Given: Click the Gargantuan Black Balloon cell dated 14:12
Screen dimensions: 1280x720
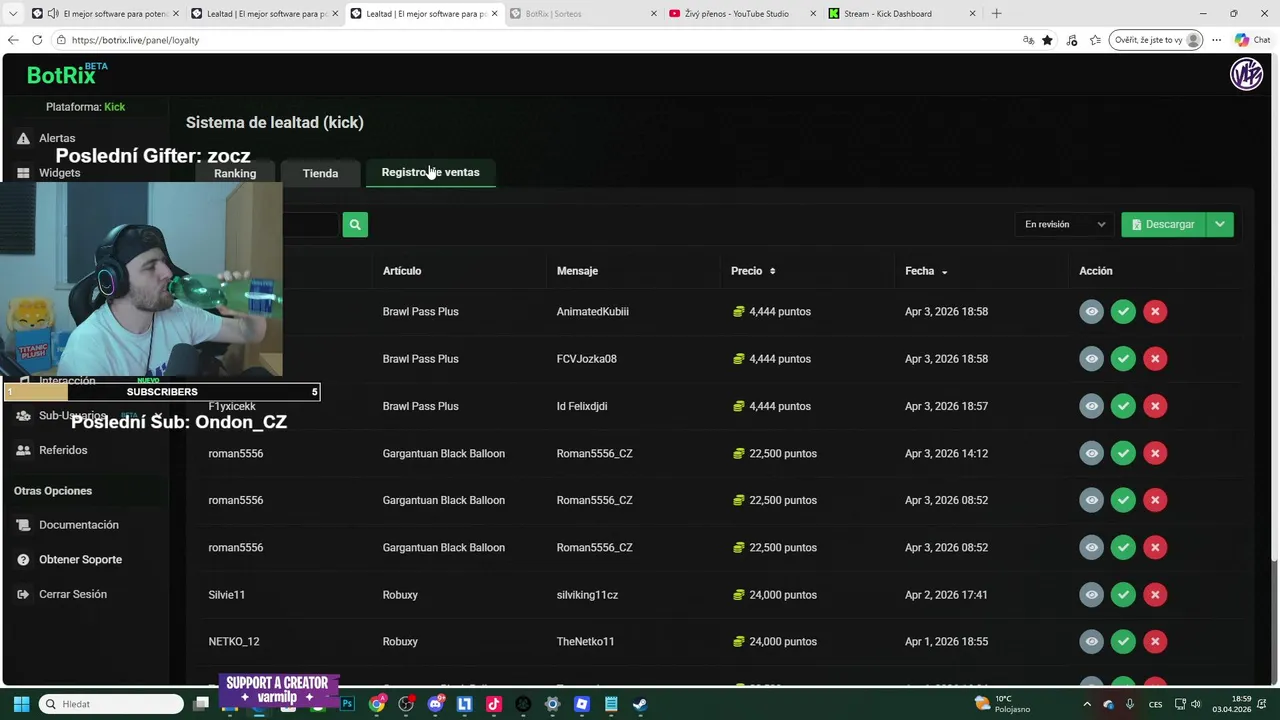Looking at the screenshot, I should click(443, 454).
